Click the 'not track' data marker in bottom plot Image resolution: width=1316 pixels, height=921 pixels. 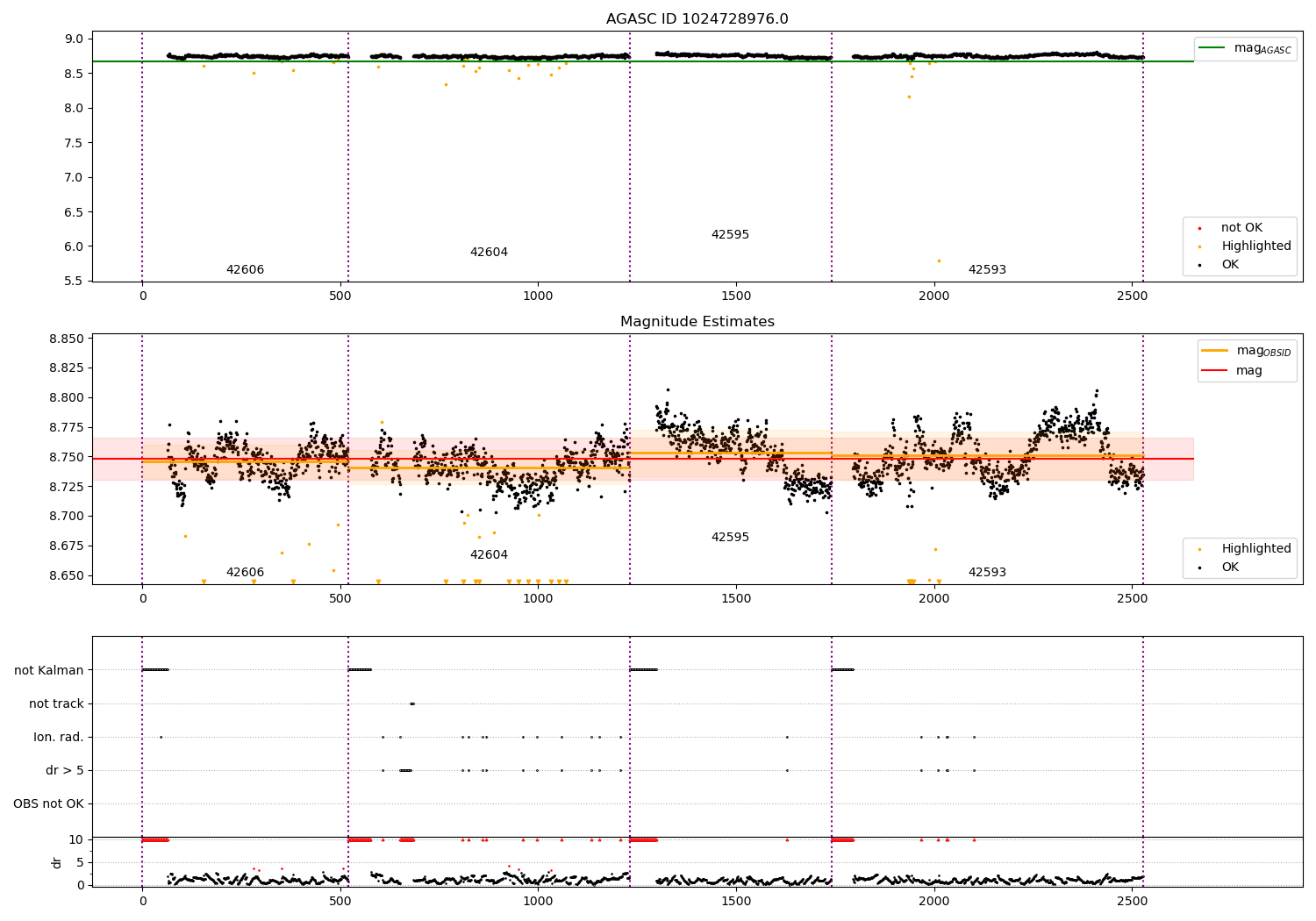pyautogui.click(x=411, y=703)
